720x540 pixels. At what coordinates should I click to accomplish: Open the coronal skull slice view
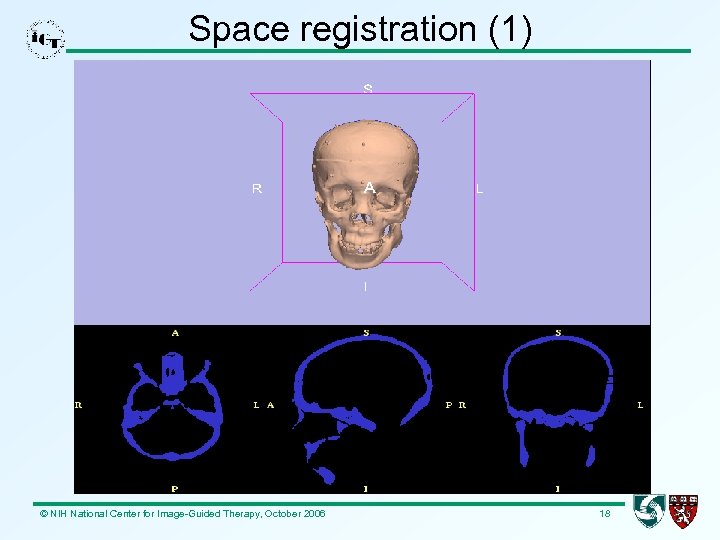click(558, 401)
